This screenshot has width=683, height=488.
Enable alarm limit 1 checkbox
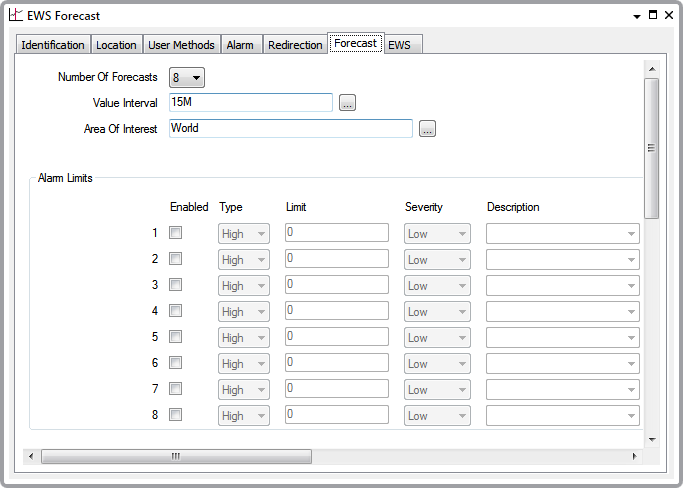tap(175, 233)
